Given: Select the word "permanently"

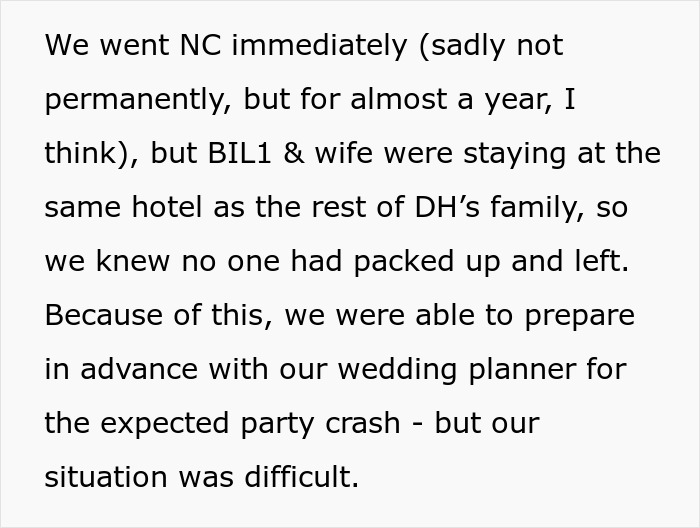Looking at the screenshot, I should click(133, 100).
